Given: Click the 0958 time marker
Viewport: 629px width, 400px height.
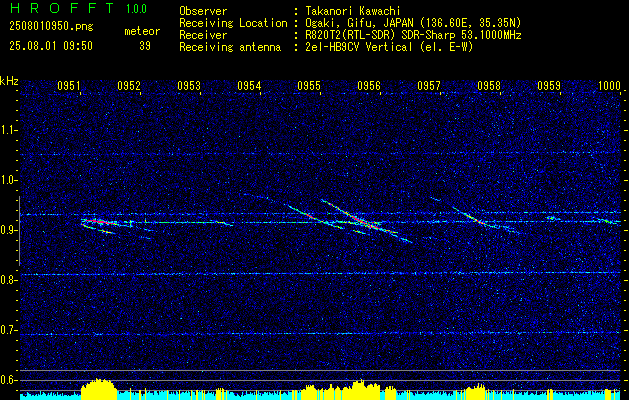Looking at the screenshot, I should 489,85.
